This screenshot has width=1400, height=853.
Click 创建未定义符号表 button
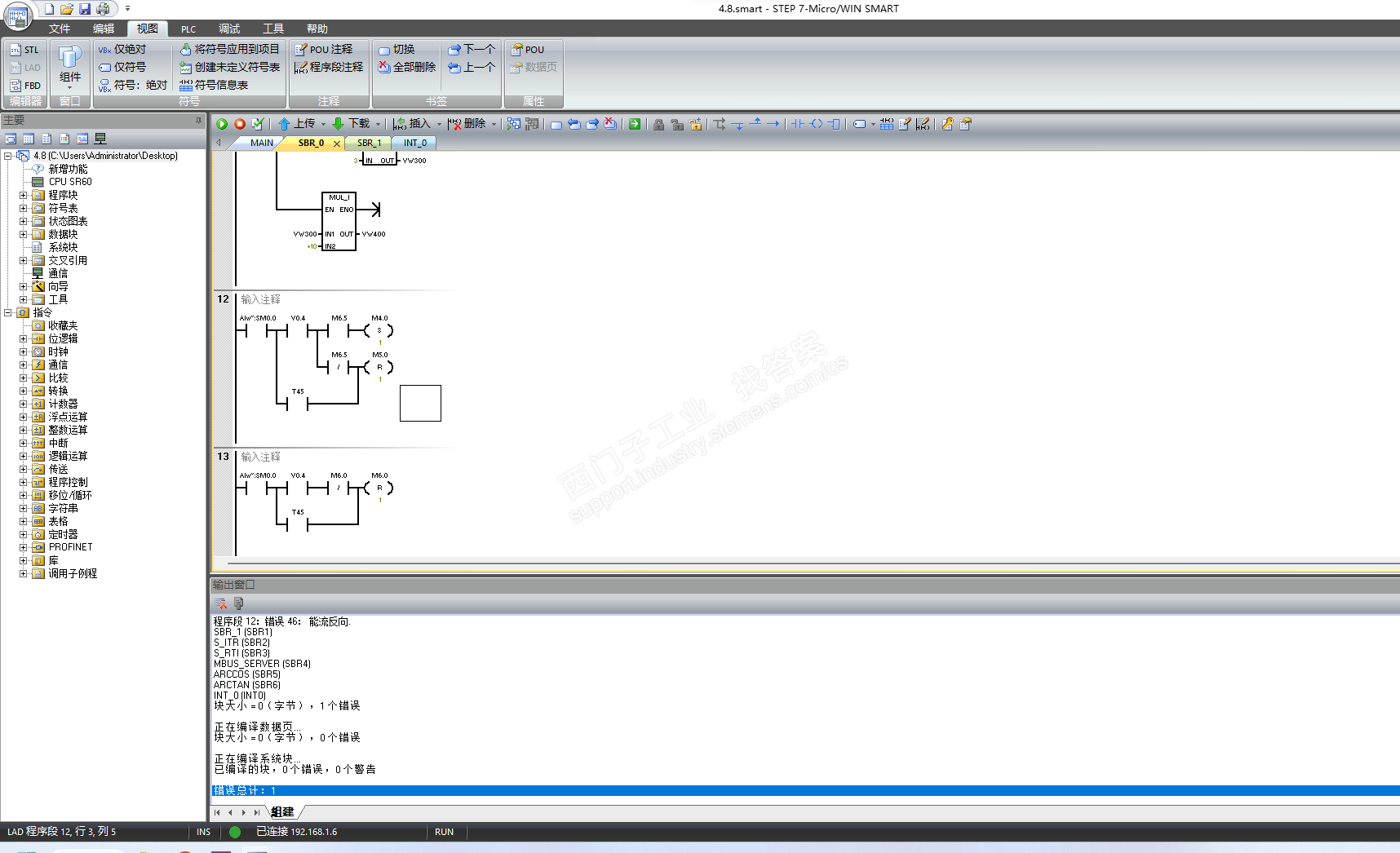tap(230, 68)
